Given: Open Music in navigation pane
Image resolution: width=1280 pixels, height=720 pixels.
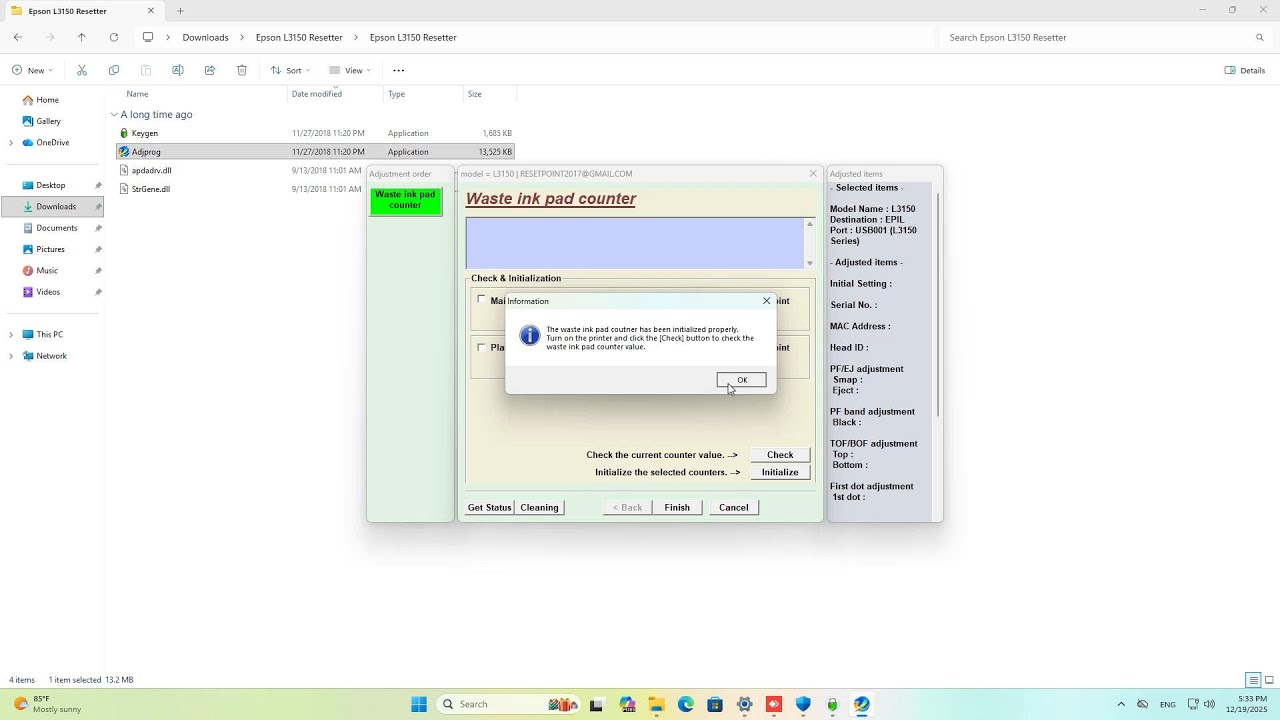Looking at the screenshot, I should pos(47,271).
